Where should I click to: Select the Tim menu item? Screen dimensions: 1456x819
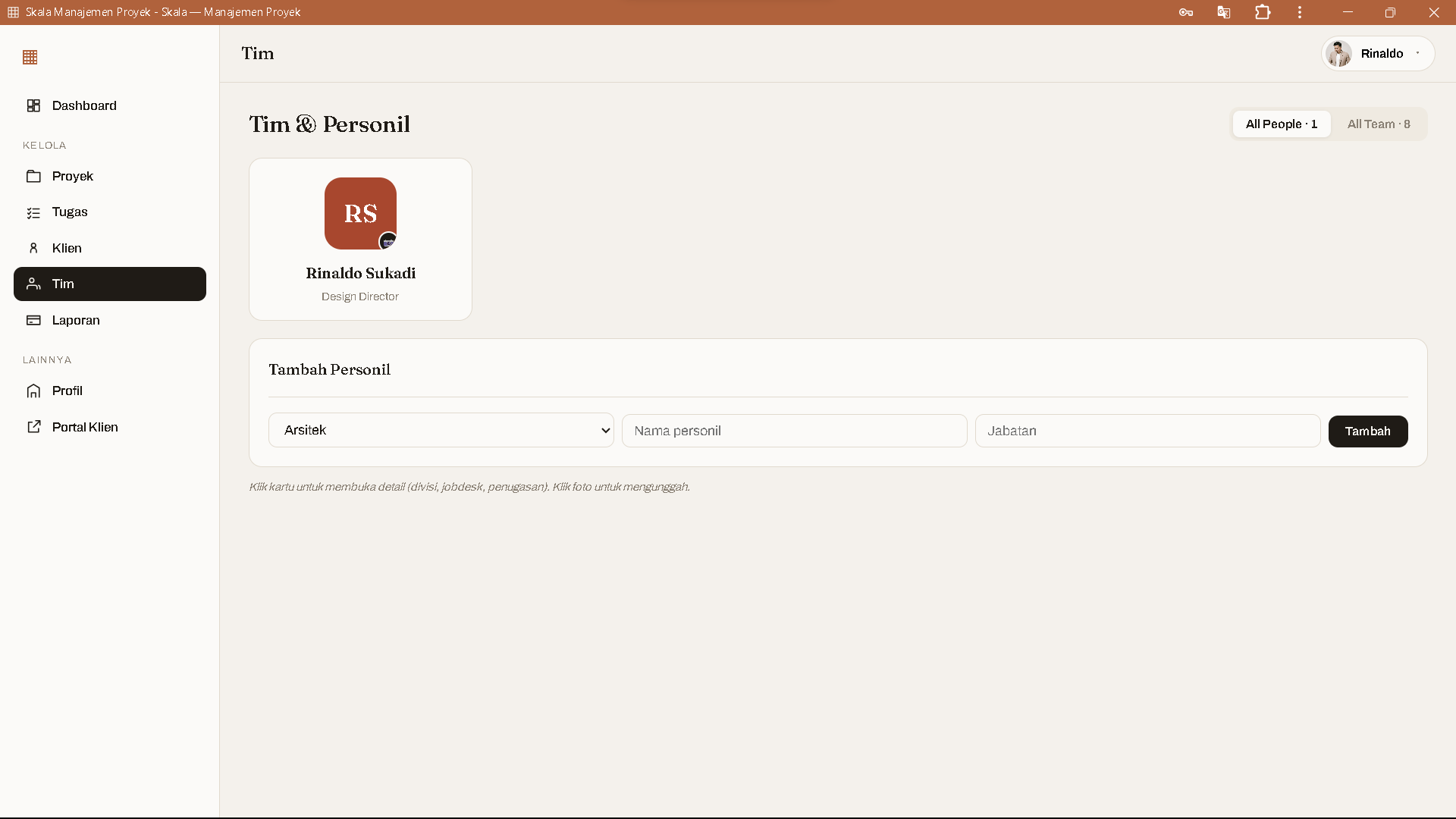(x=110, y=284)
